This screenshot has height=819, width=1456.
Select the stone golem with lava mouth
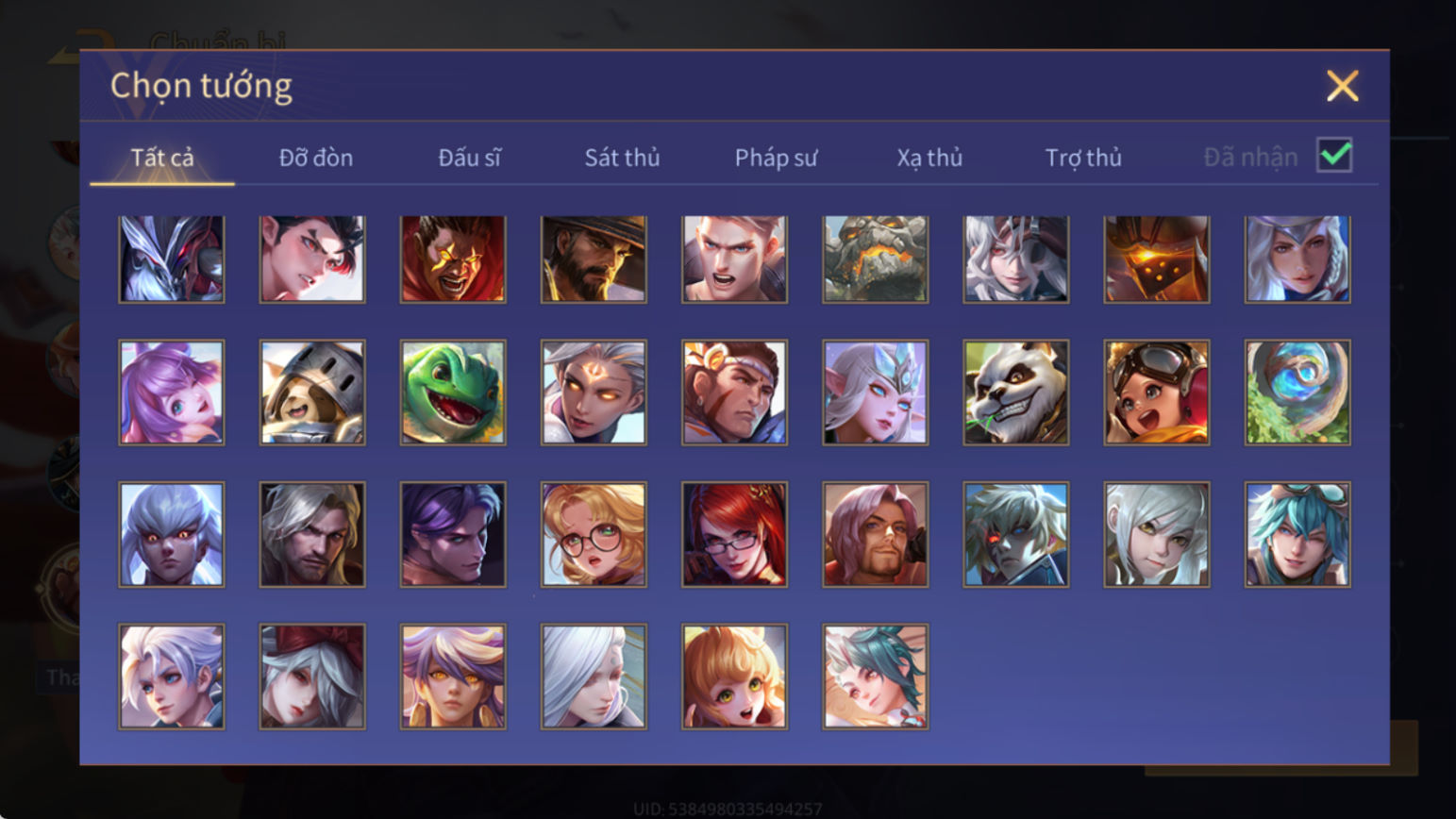tap(876, 259)
